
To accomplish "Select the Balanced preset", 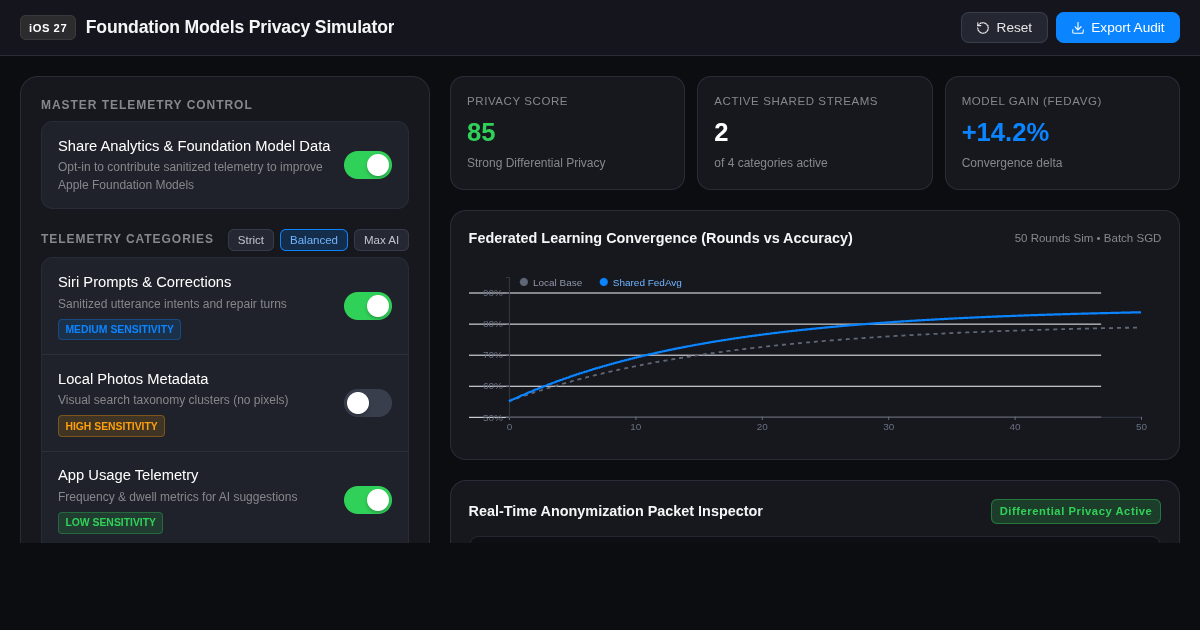I will (314, 240).
